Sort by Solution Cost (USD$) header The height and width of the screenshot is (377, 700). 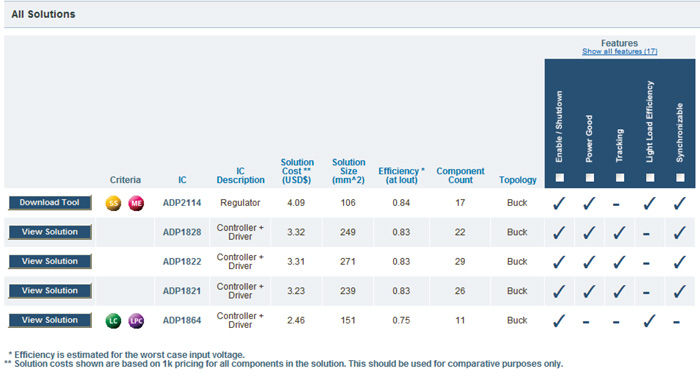coord(297,171)
